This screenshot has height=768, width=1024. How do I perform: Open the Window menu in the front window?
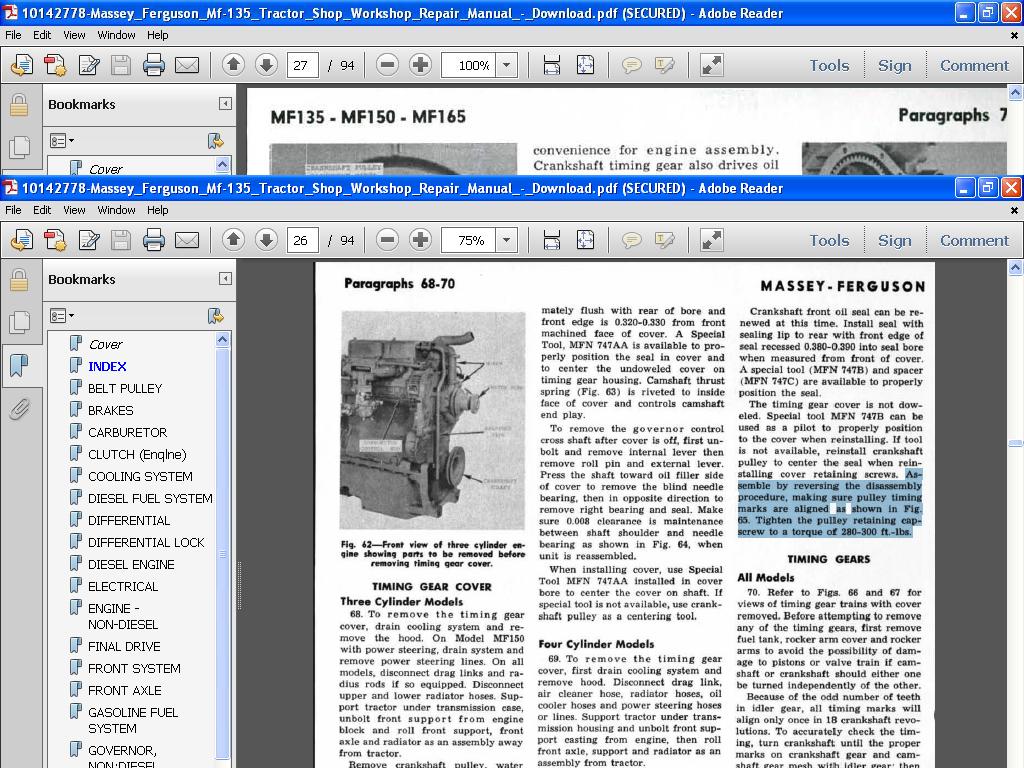tap(116, 210)
